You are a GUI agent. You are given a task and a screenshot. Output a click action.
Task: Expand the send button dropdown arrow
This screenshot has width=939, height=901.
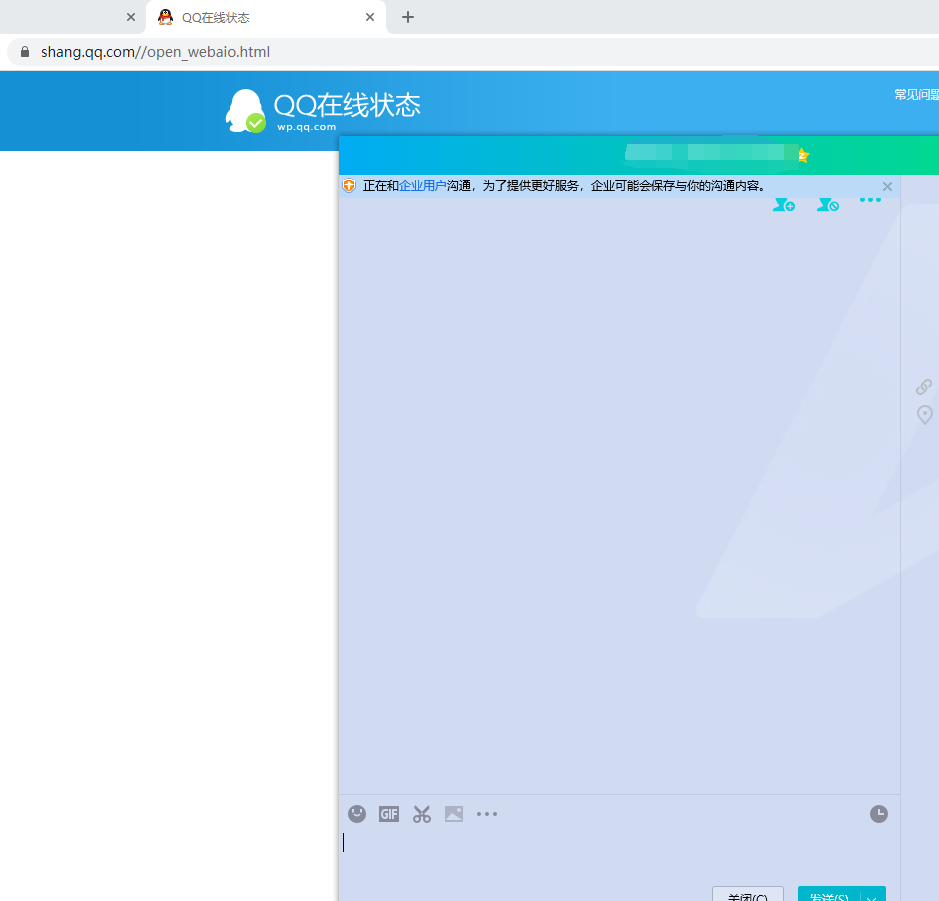873,894
